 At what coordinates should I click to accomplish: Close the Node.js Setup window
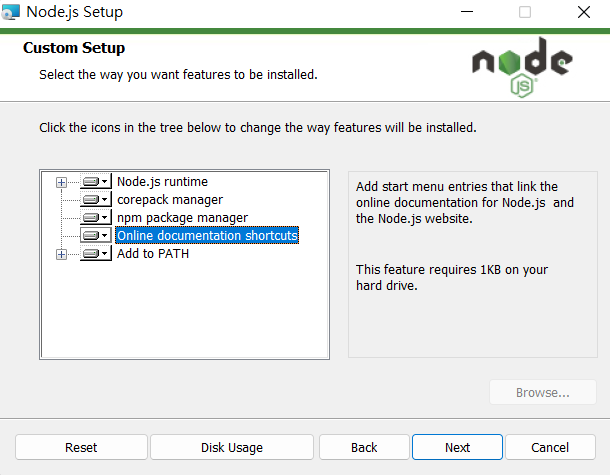coord(584,12)
